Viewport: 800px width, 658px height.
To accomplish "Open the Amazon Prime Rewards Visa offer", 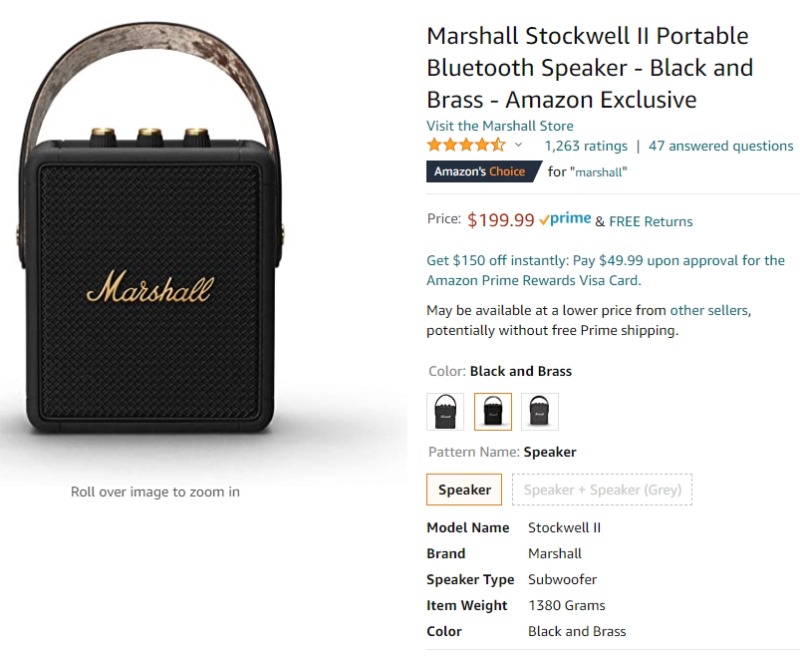I will 605,270.
